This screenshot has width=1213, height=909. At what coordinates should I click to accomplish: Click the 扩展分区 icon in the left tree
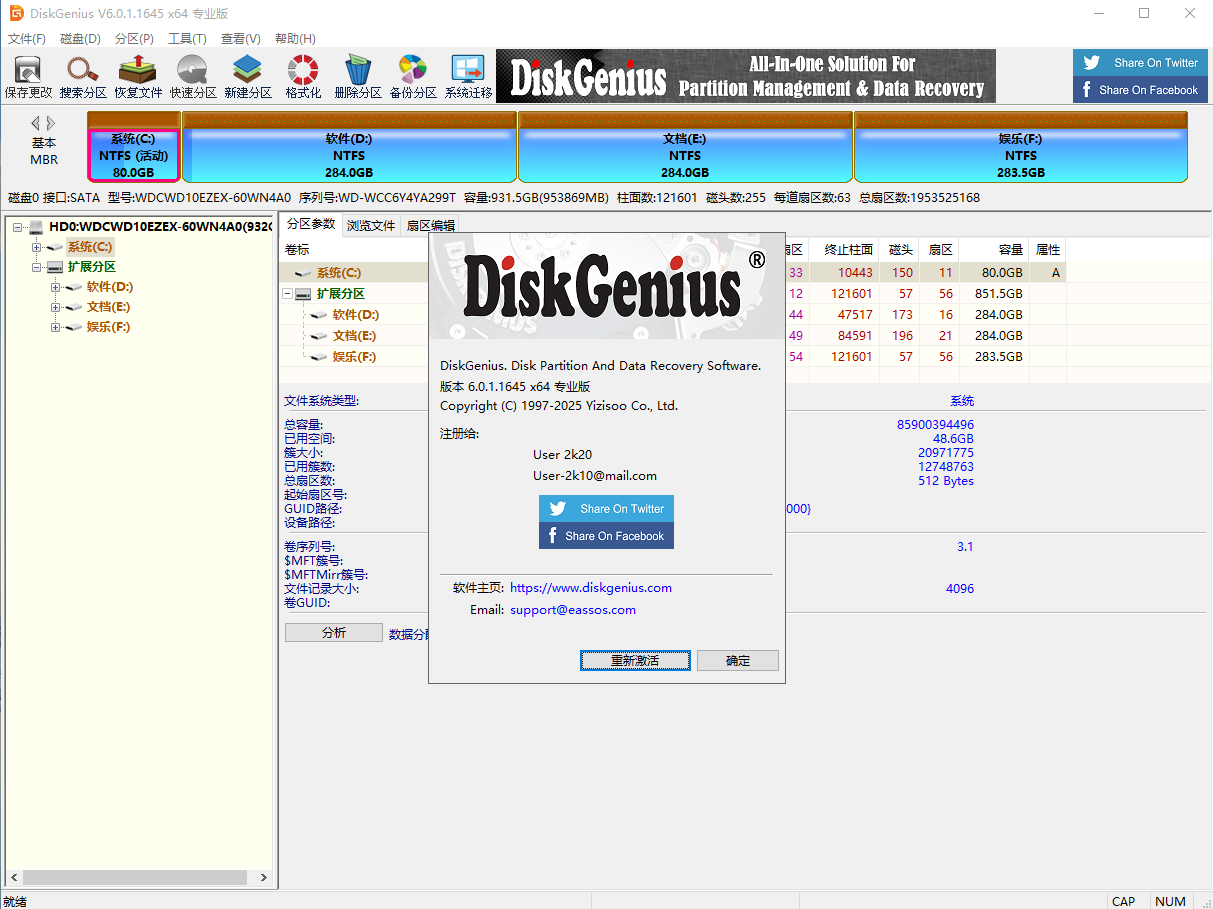55,267
